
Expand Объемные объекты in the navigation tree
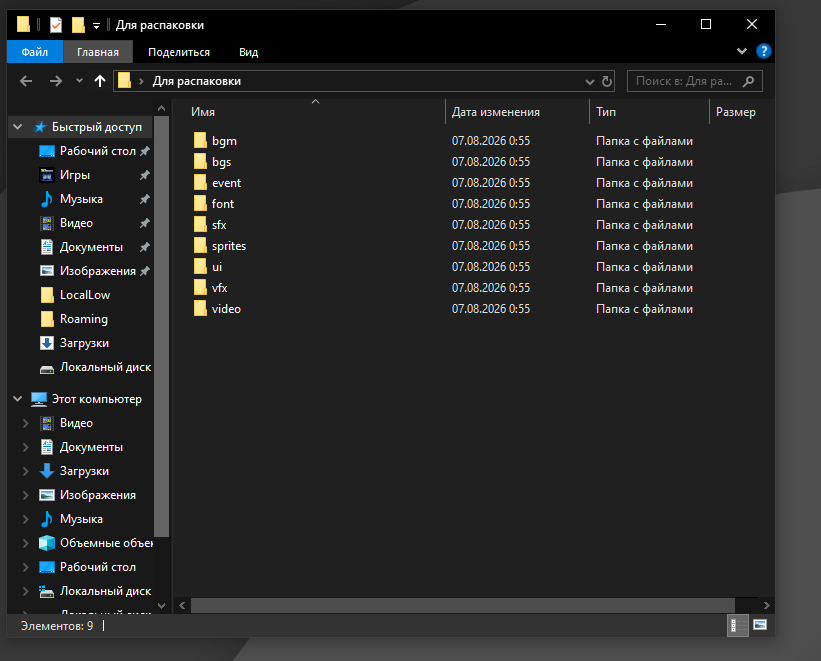25,543
